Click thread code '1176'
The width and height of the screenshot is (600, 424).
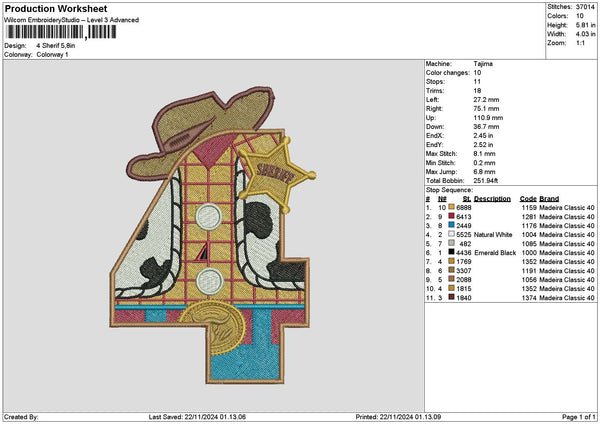(x=529, y=225)
